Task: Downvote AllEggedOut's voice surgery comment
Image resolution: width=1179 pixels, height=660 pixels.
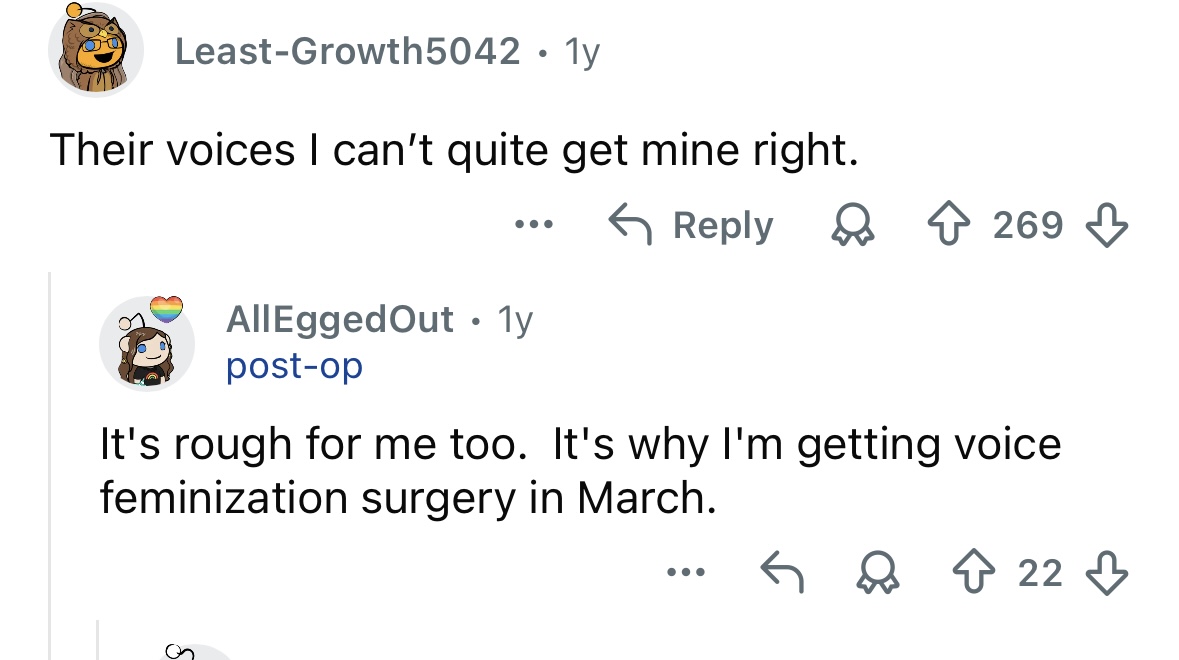Action: [x=1108, y=574]
